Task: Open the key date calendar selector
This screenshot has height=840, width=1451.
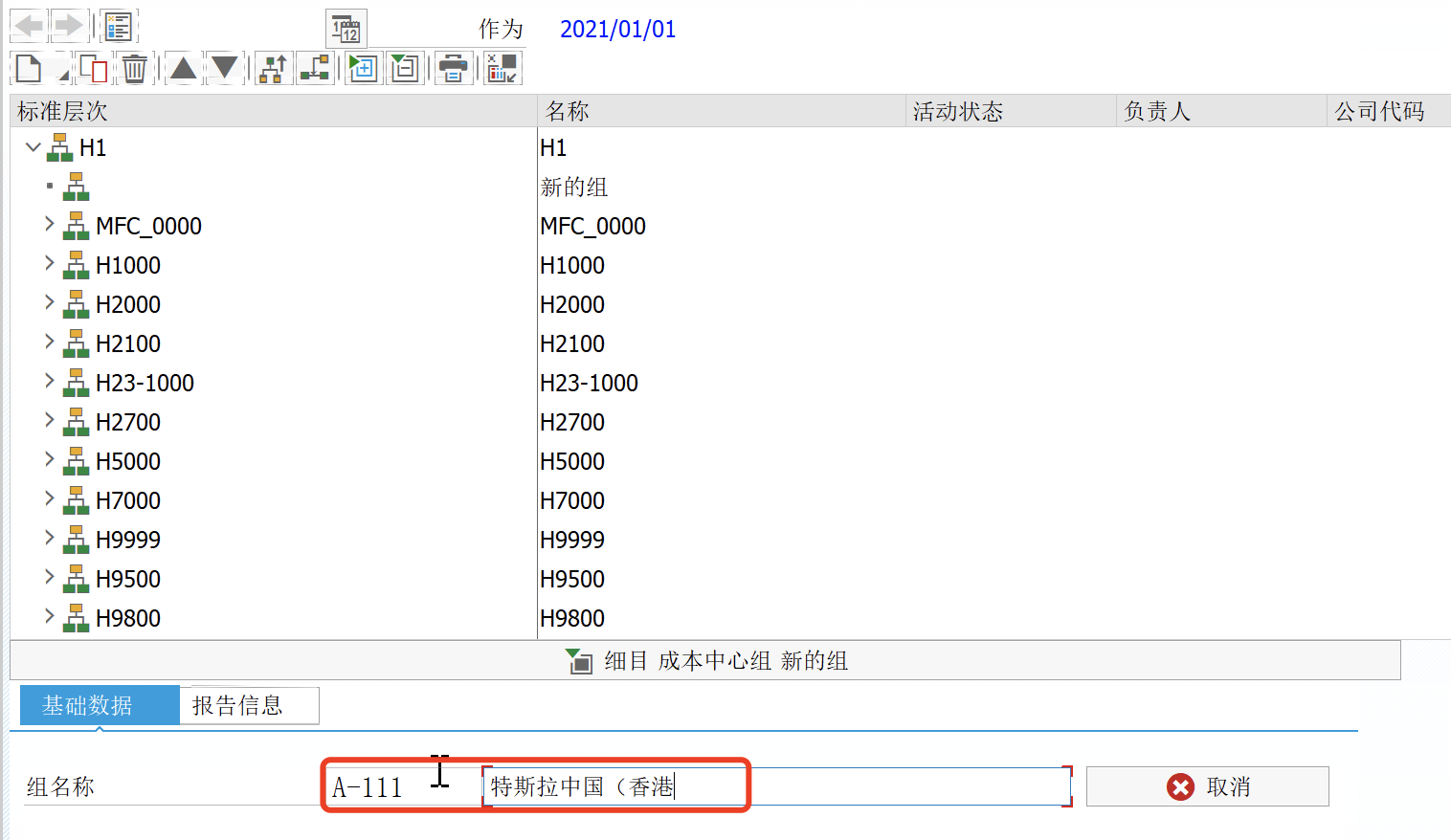Action: (x=346, y=29)
